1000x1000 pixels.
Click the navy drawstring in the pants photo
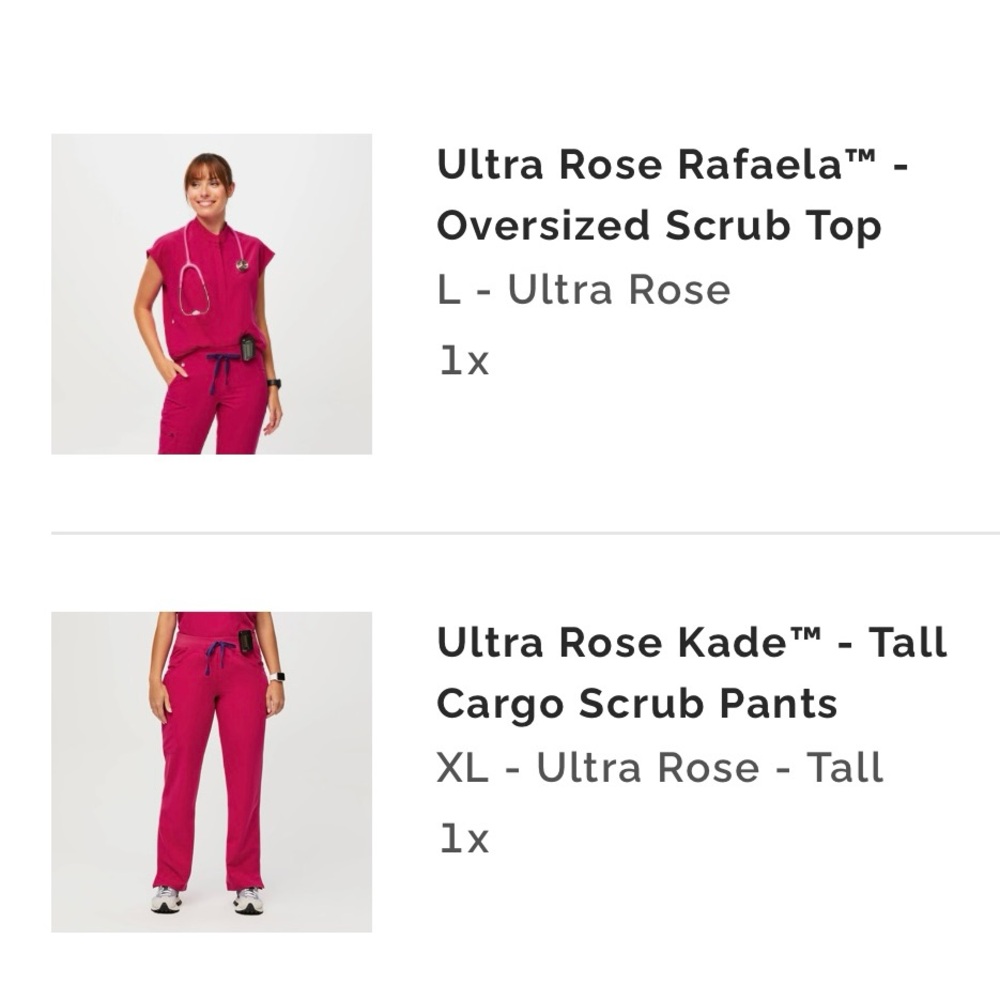pyautogui.click(x=214, y=655)
